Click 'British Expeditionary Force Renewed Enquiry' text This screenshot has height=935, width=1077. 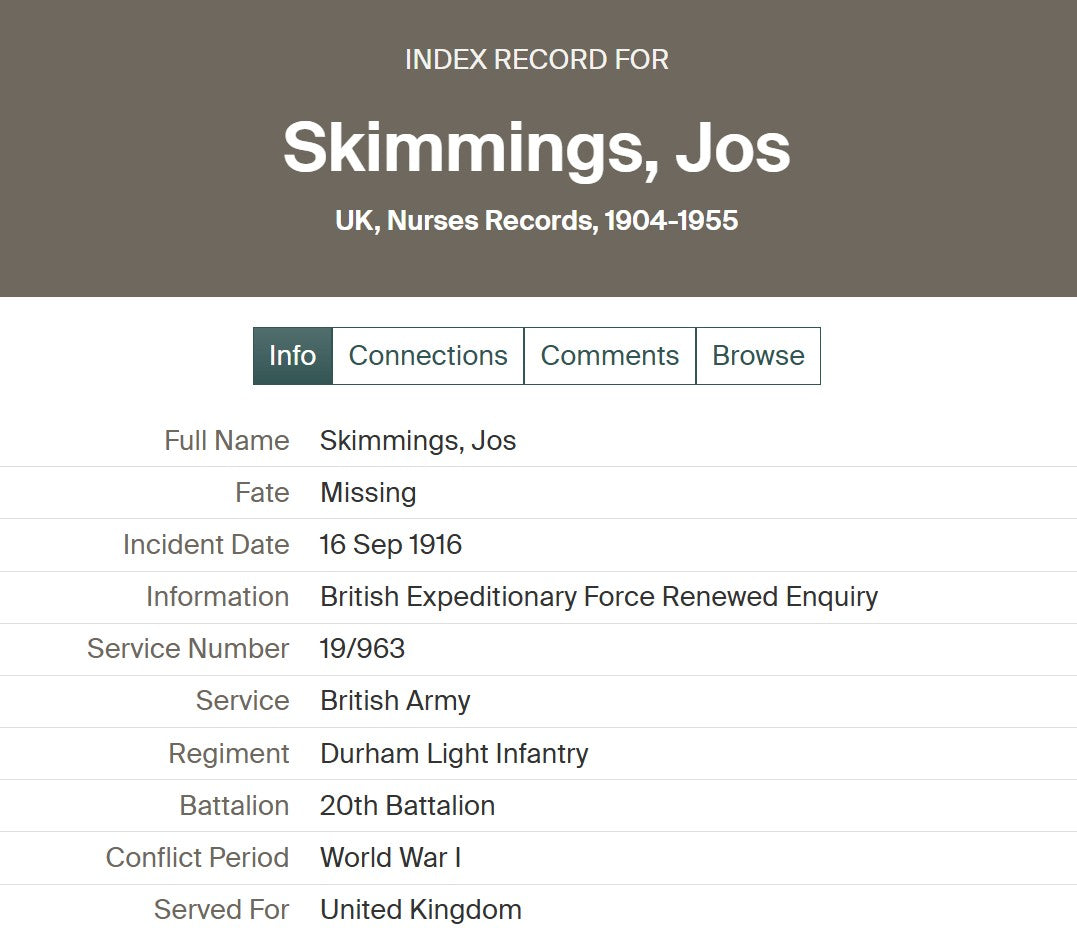click(x=599, y=597)
